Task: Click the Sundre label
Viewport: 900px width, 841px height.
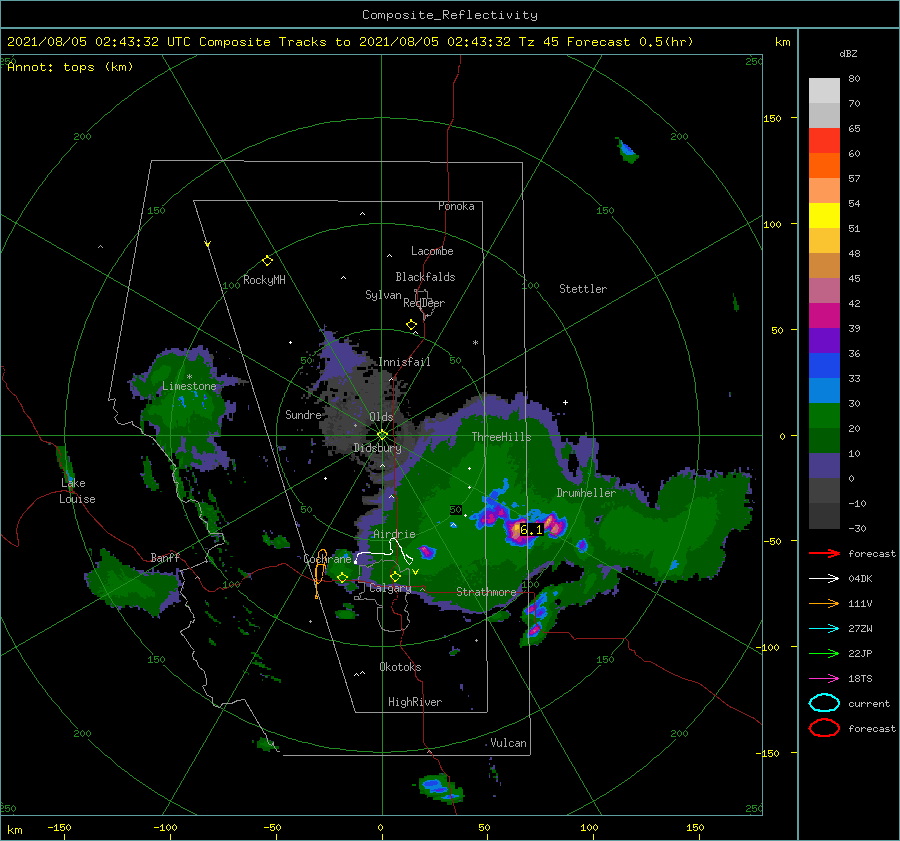Action: click(x=303, y=414)
